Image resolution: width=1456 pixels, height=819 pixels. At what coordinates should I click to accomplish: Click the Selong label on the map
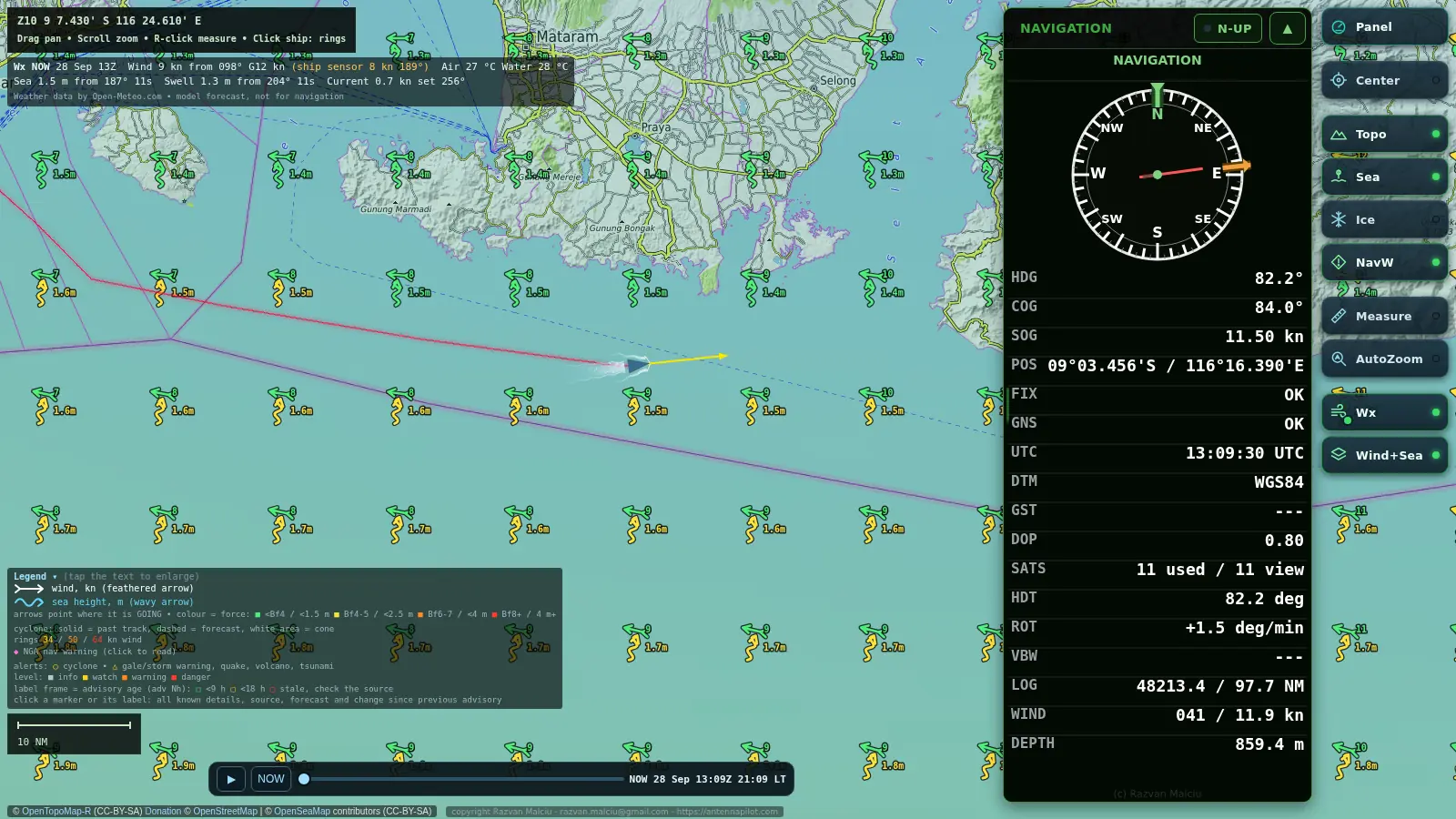(837, 80)
